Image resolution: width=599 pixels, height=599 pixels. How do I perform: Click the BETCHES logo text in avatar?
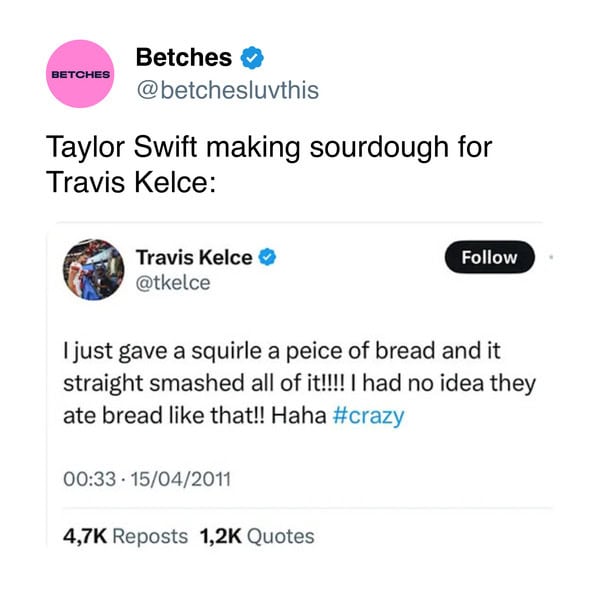[80, 74]
